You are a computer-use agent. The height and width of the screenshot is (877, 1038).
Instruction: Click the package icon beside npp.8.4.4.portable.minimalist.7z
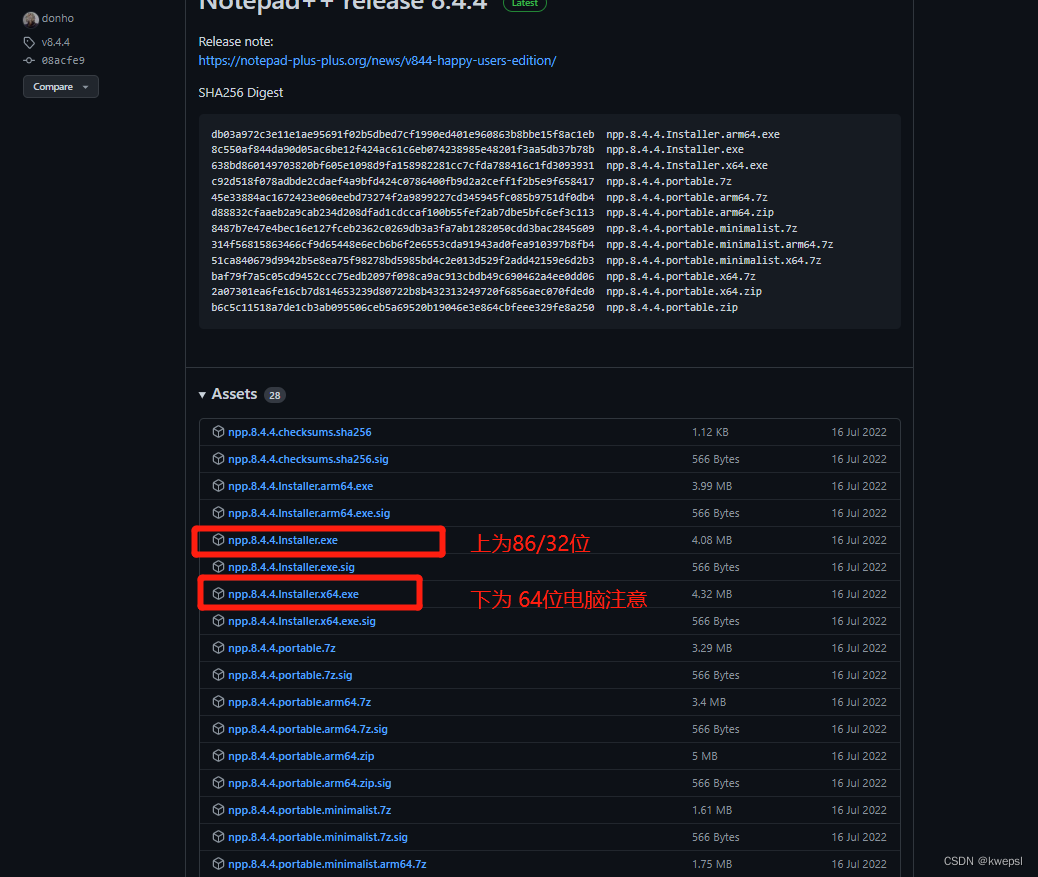point(218,810)
